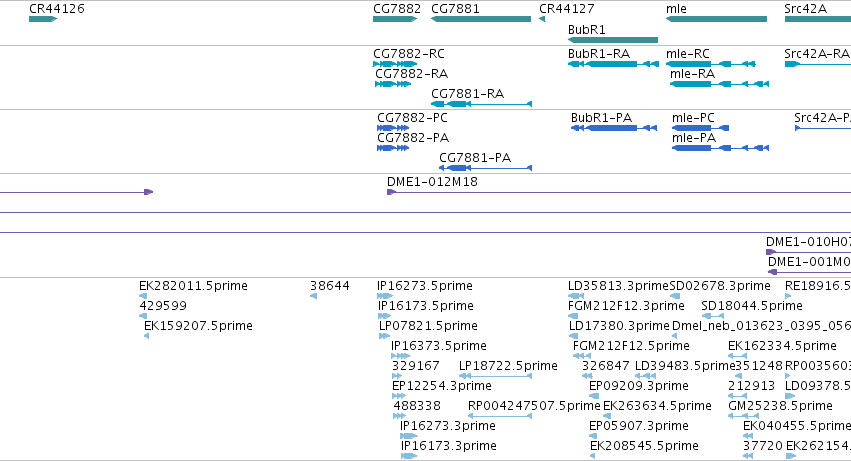Click the mle-RA transcript label
This screenshot has height=461, width=851.
click(x=693, y=74)
